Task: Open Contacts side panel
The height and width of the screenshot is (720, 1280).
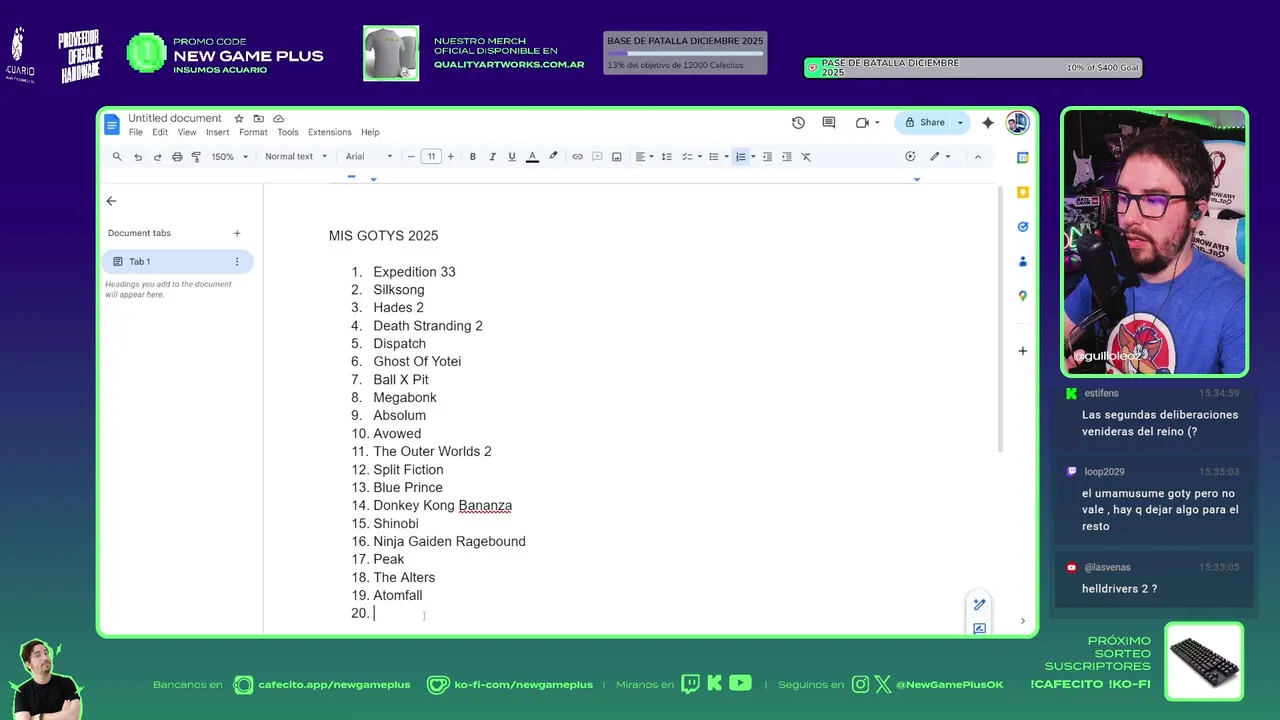Action: coord(1022,261)
